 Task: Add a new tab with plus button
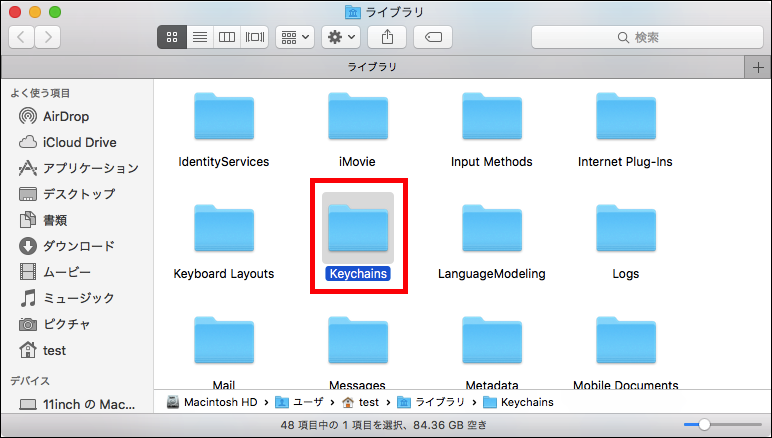(x=758, y=67)
